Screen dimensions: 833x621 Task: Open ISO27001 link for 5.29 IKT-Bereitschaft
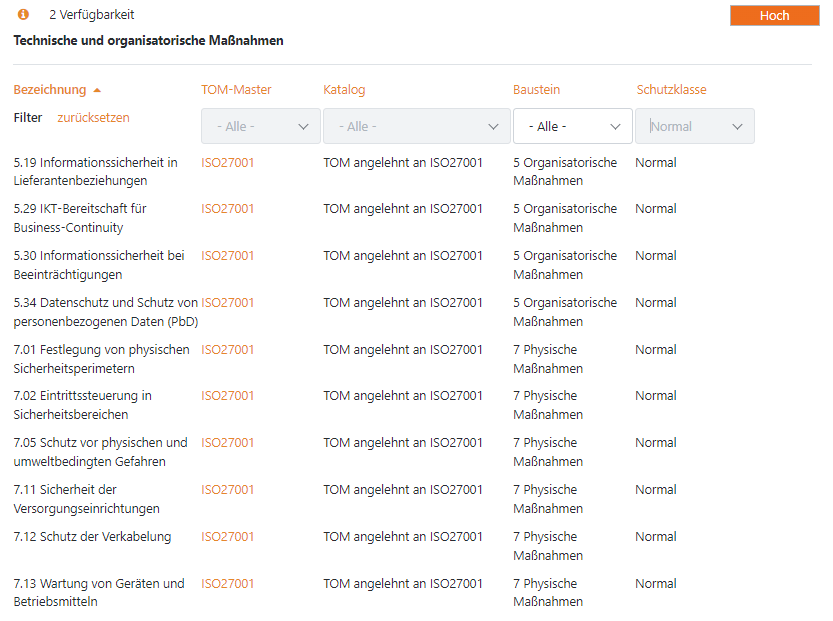click(228, 209)
